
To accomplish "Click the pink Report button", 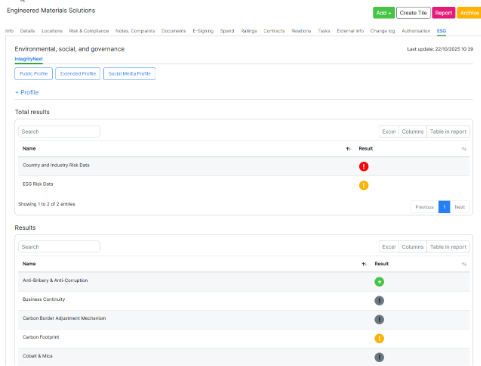I will tap(443, 13).
